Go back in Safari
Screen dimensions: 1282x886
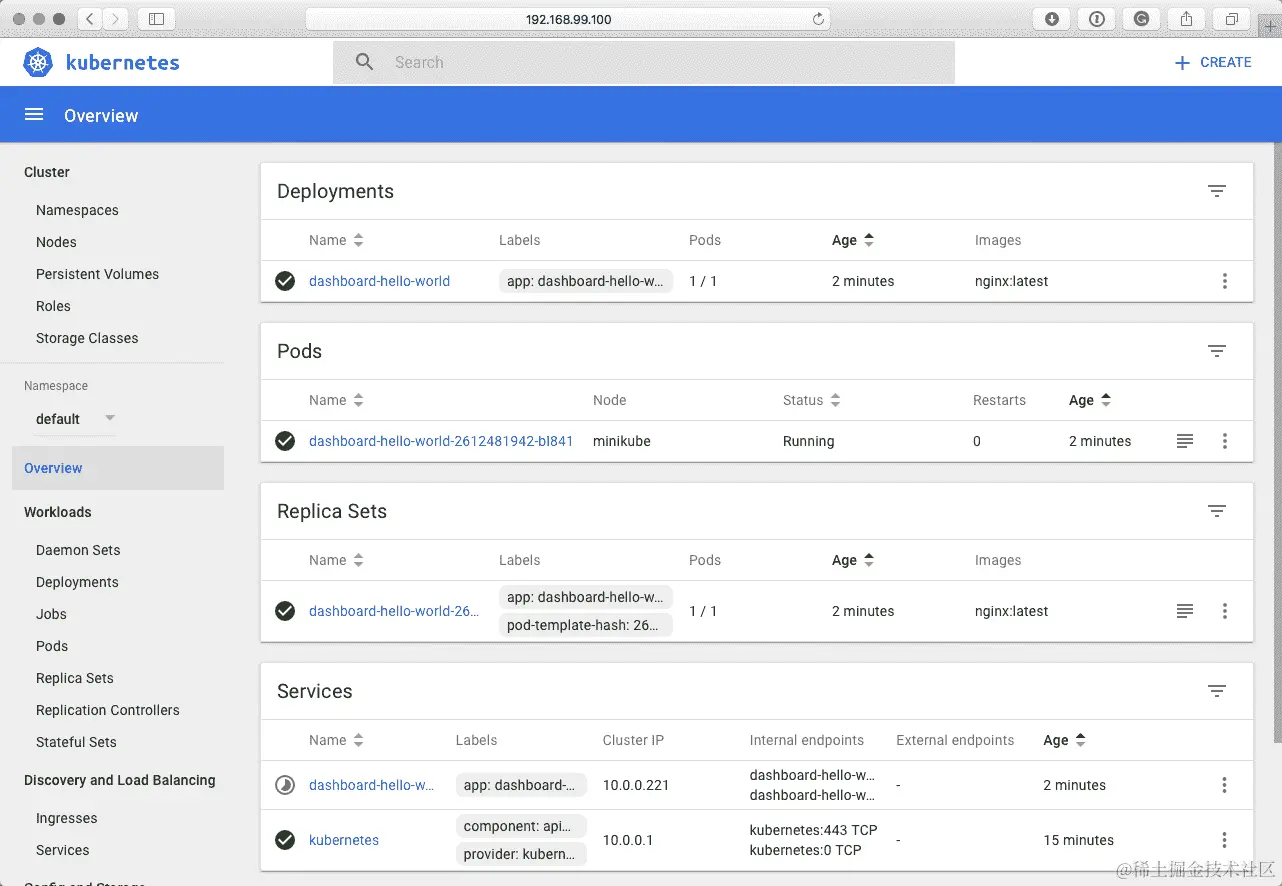pyautogui.click(x=90, y=19)
